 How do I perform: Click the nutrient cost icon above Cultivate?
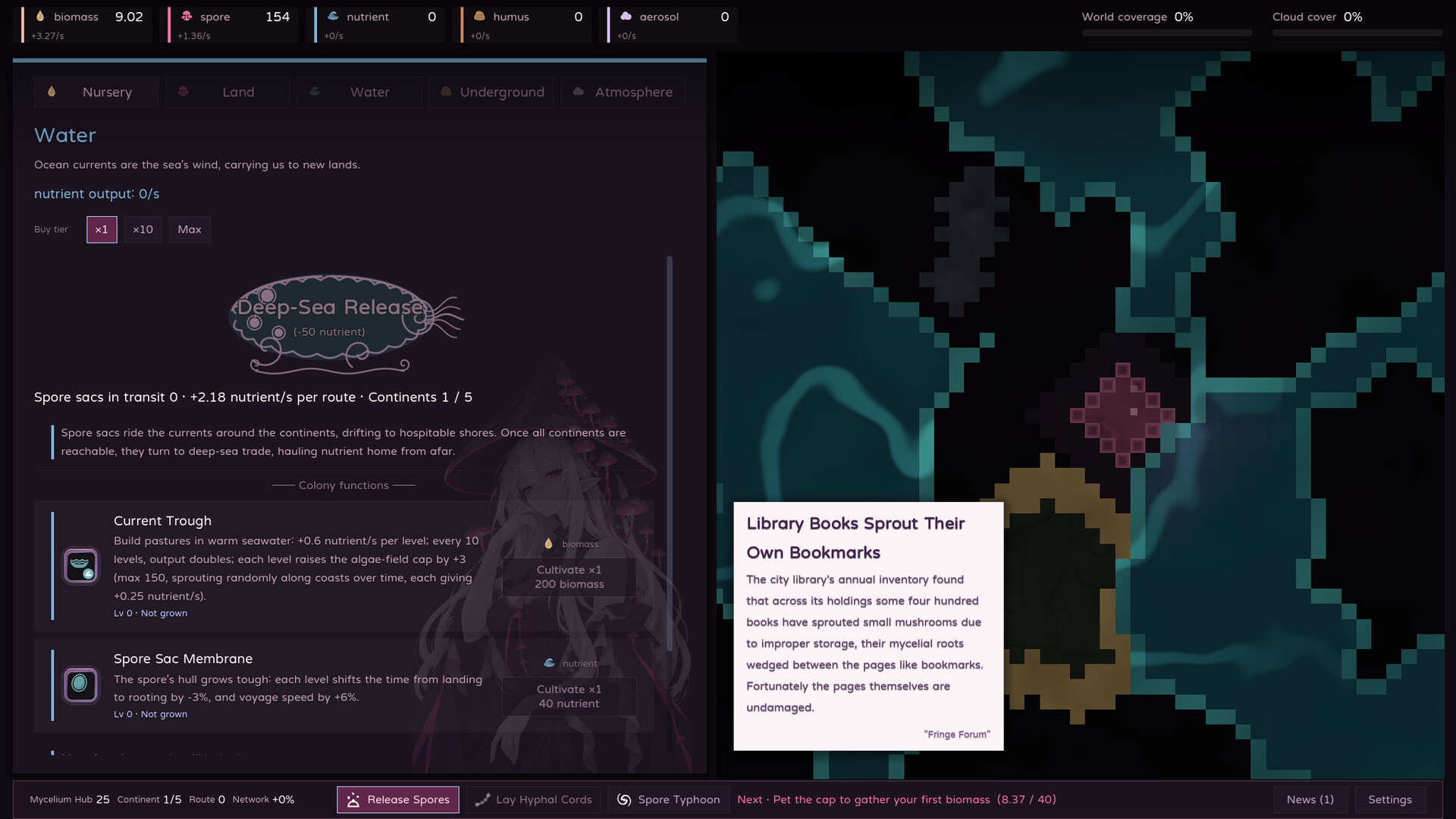coord(549,663)
